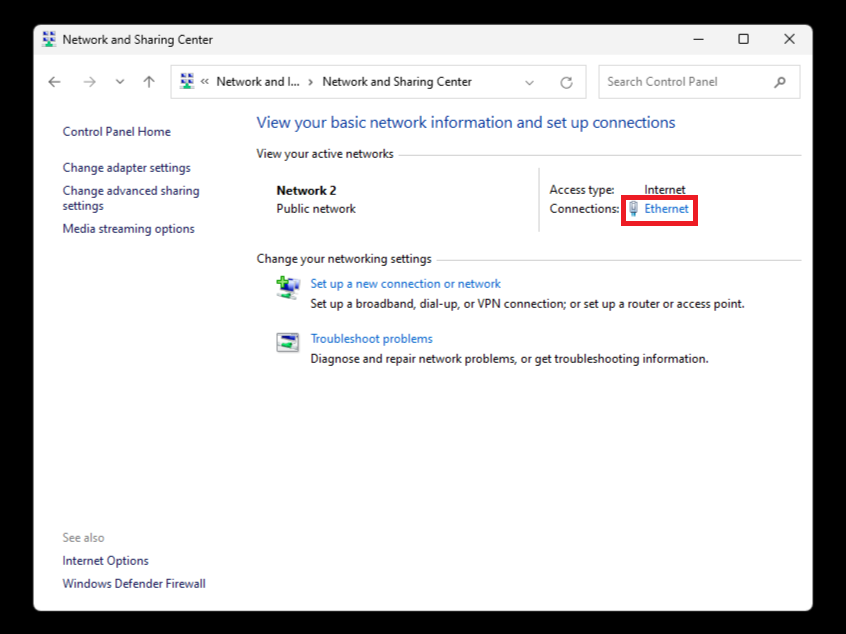
Task: Click the Troubleshoot problems icon
Action: 288,343
